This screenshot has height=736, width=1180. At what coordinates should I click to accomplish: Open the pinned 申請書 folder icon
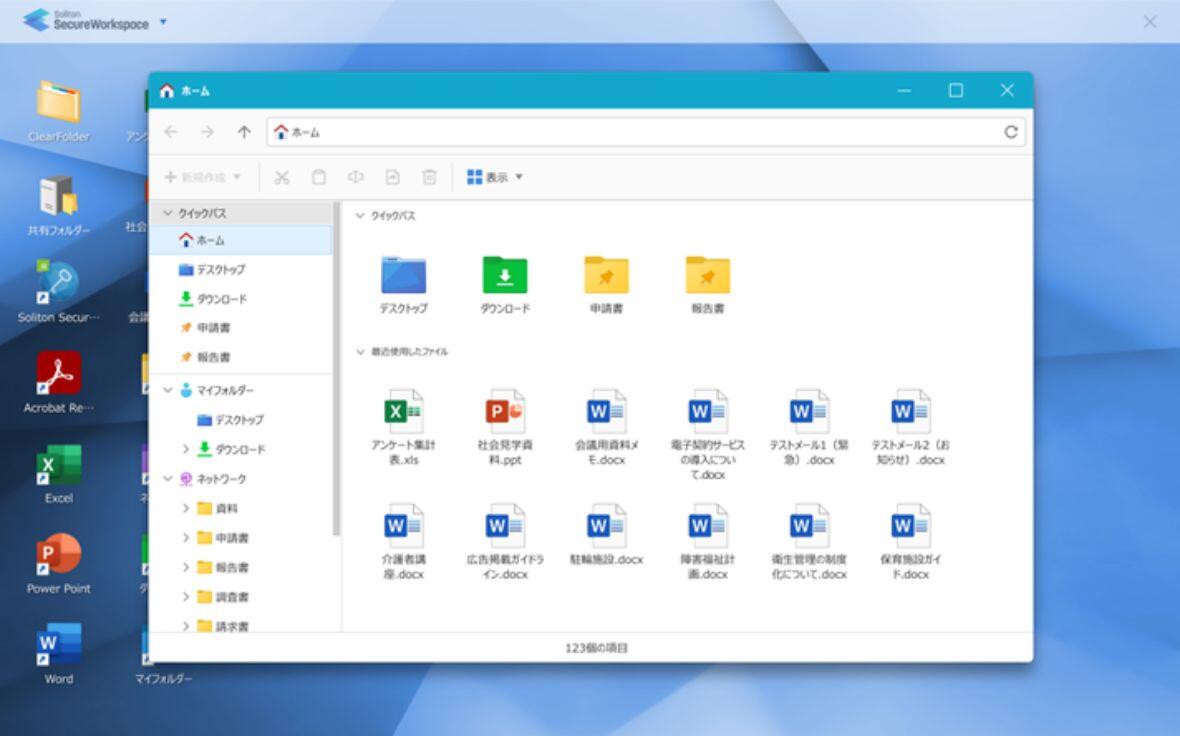click(x=607, y=284)
